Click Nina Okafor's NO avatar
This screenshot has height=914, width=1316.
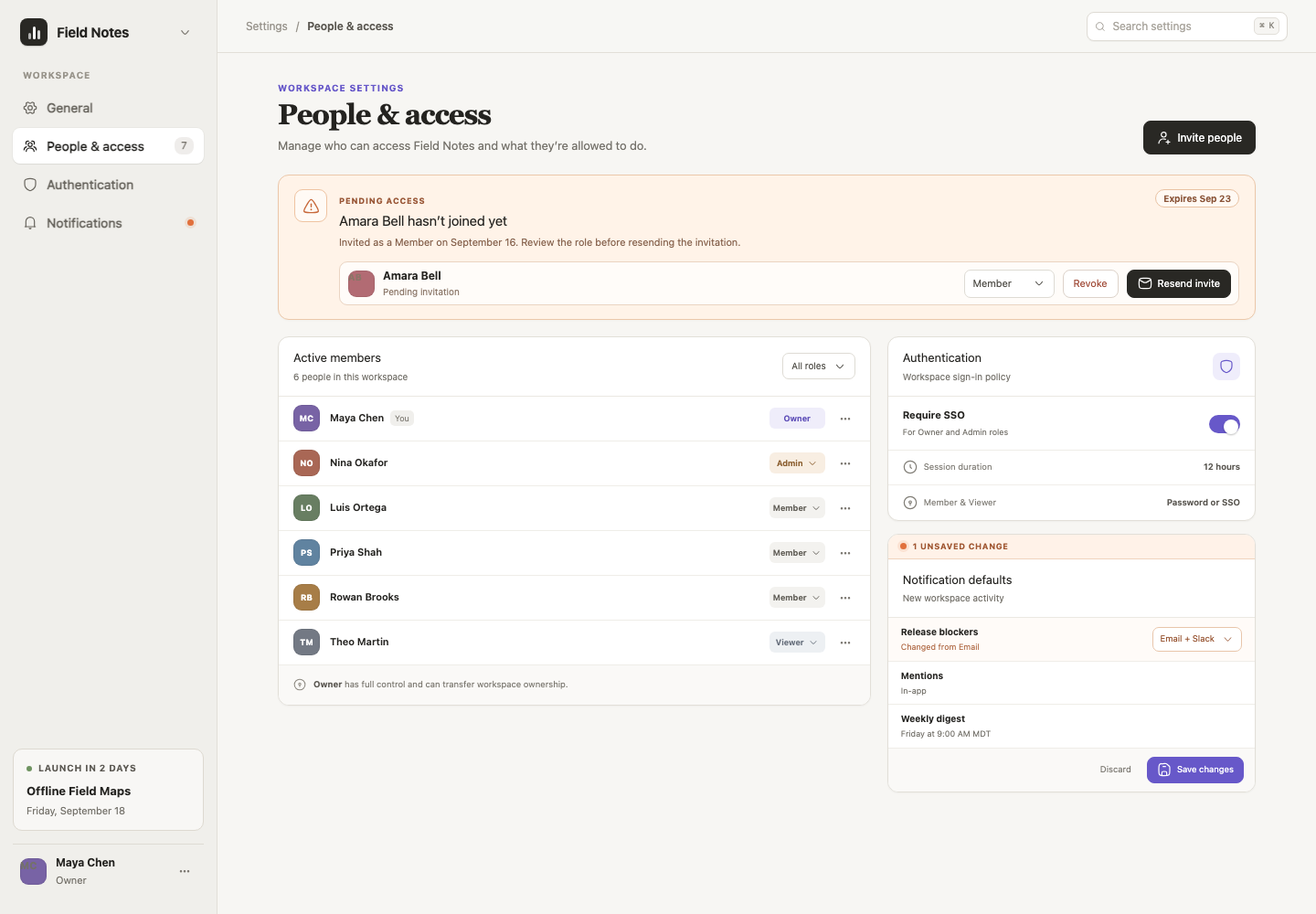(x=306, y=463)
